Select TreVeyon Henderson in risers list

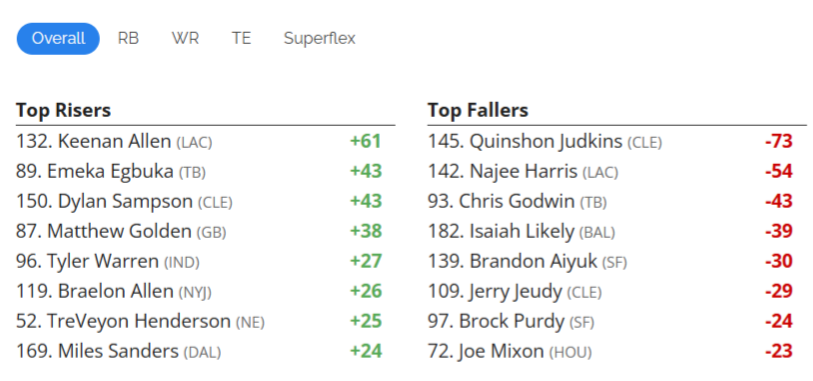[x=138, y=322]
